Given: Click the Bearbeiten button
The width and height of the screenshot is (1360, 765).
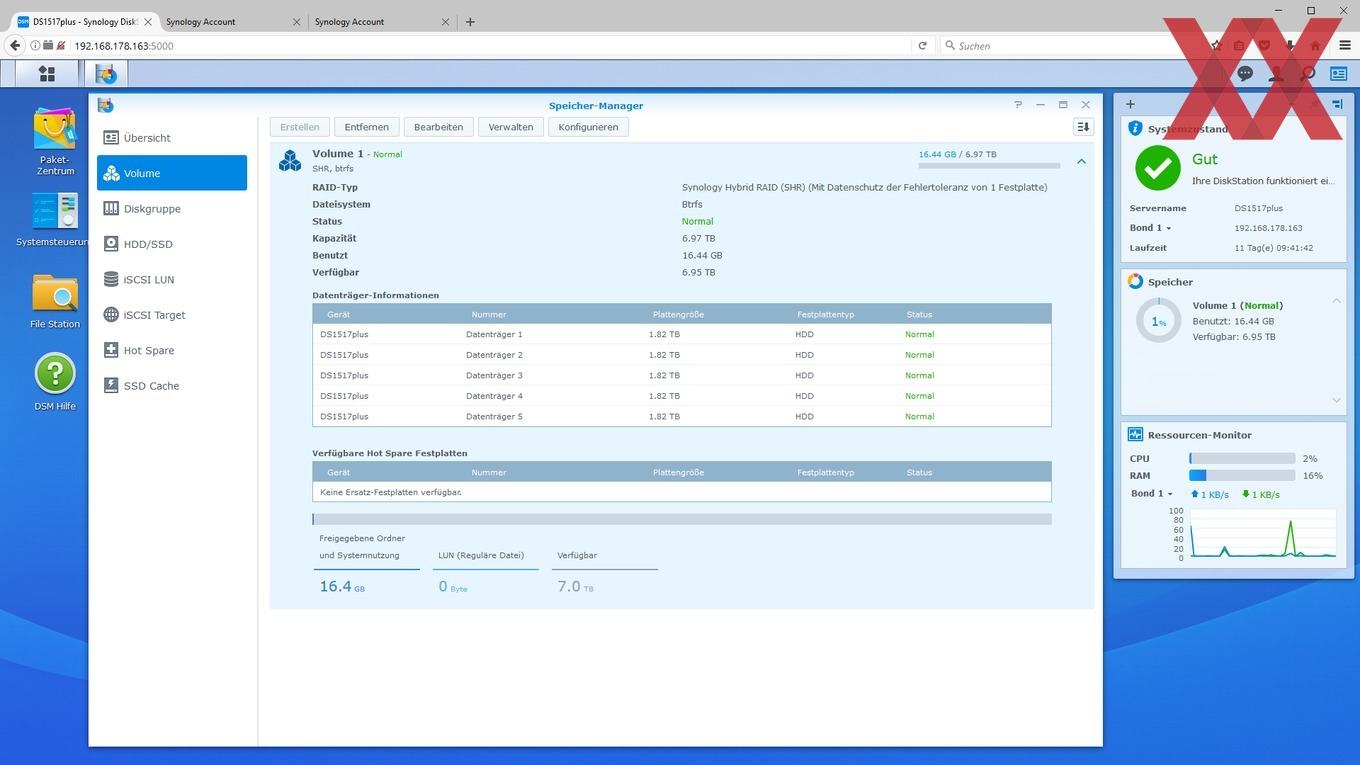Looking at the screenshot, I should pyautogui.click(x=438, y=127).
